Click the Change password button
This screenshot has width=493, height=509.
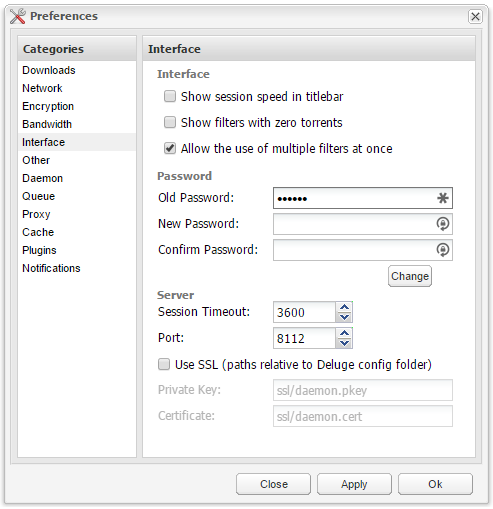[410, 276]
